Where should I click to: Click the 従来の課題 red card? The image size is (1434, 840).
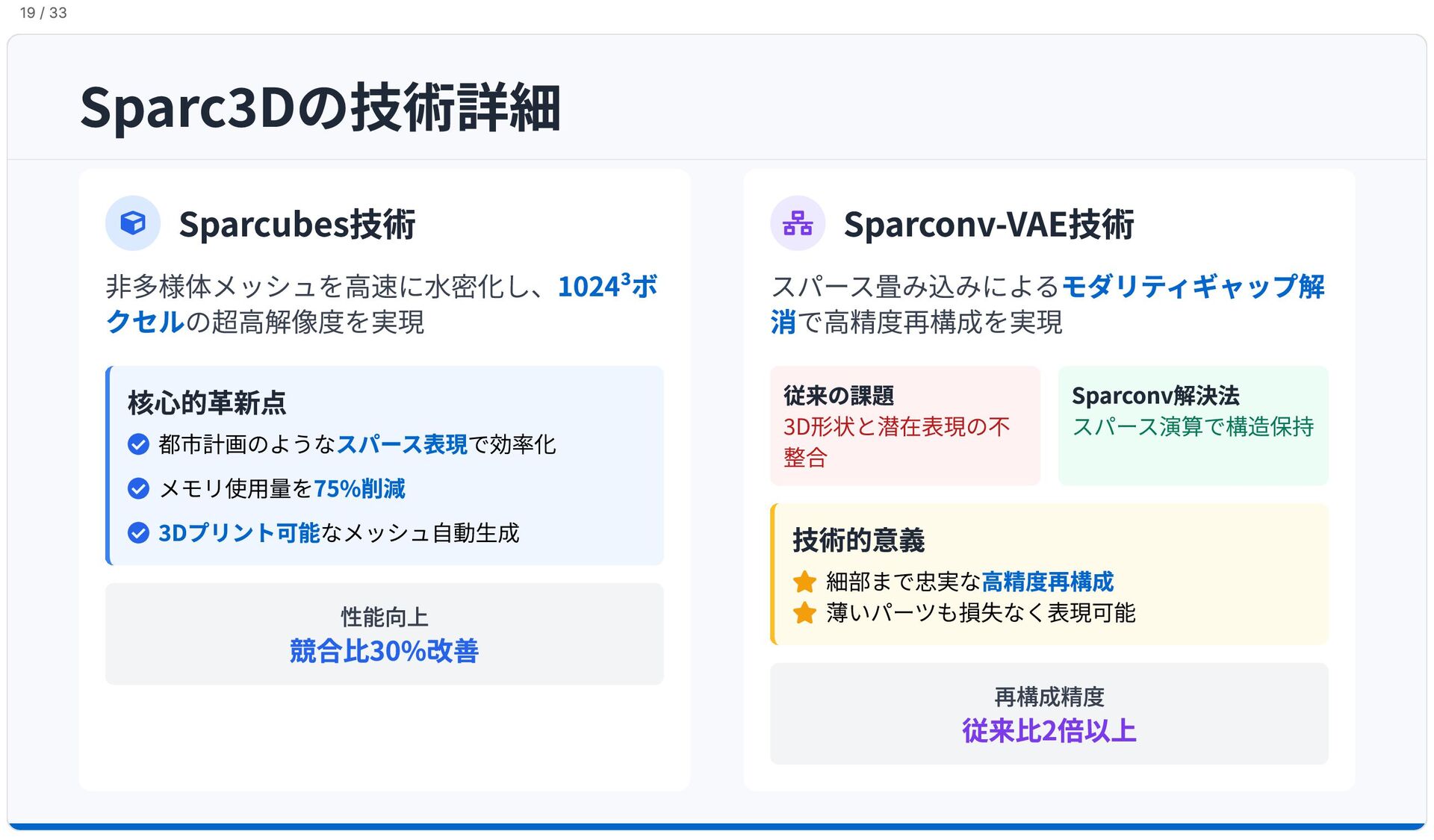click(x=905, y=426)
